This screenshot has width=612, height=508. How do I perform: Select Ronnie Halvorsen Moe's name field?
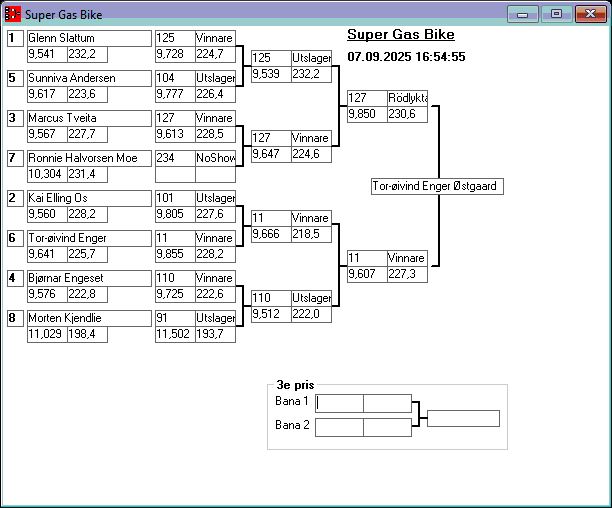pyautogui.click(x=88, y=158)
